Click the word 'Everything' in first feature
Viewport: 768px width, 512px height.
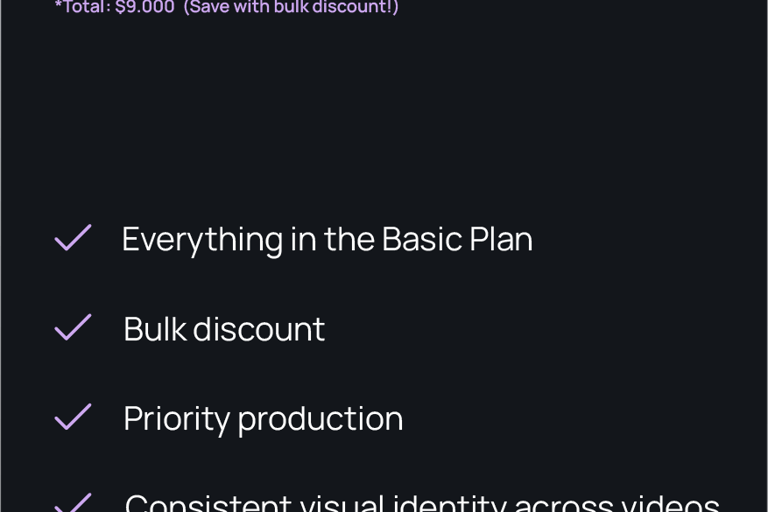click(202, 240)
